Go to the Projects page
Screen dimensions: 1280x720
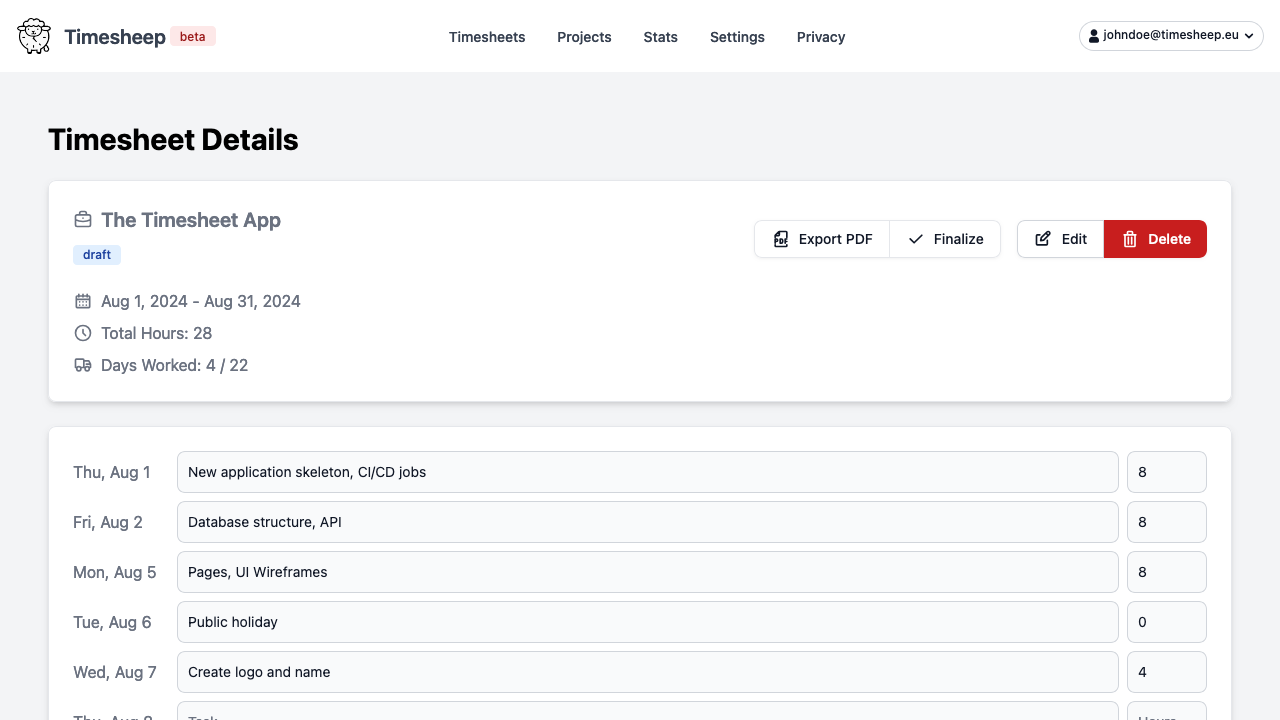584,37
